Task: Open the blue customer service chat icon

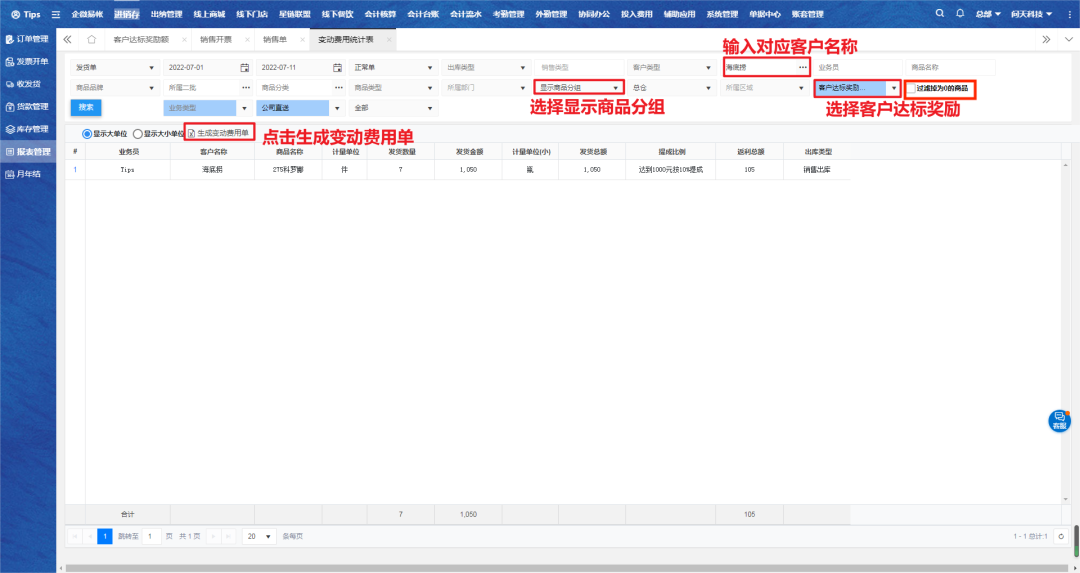Action: [x=1058, y=421]
